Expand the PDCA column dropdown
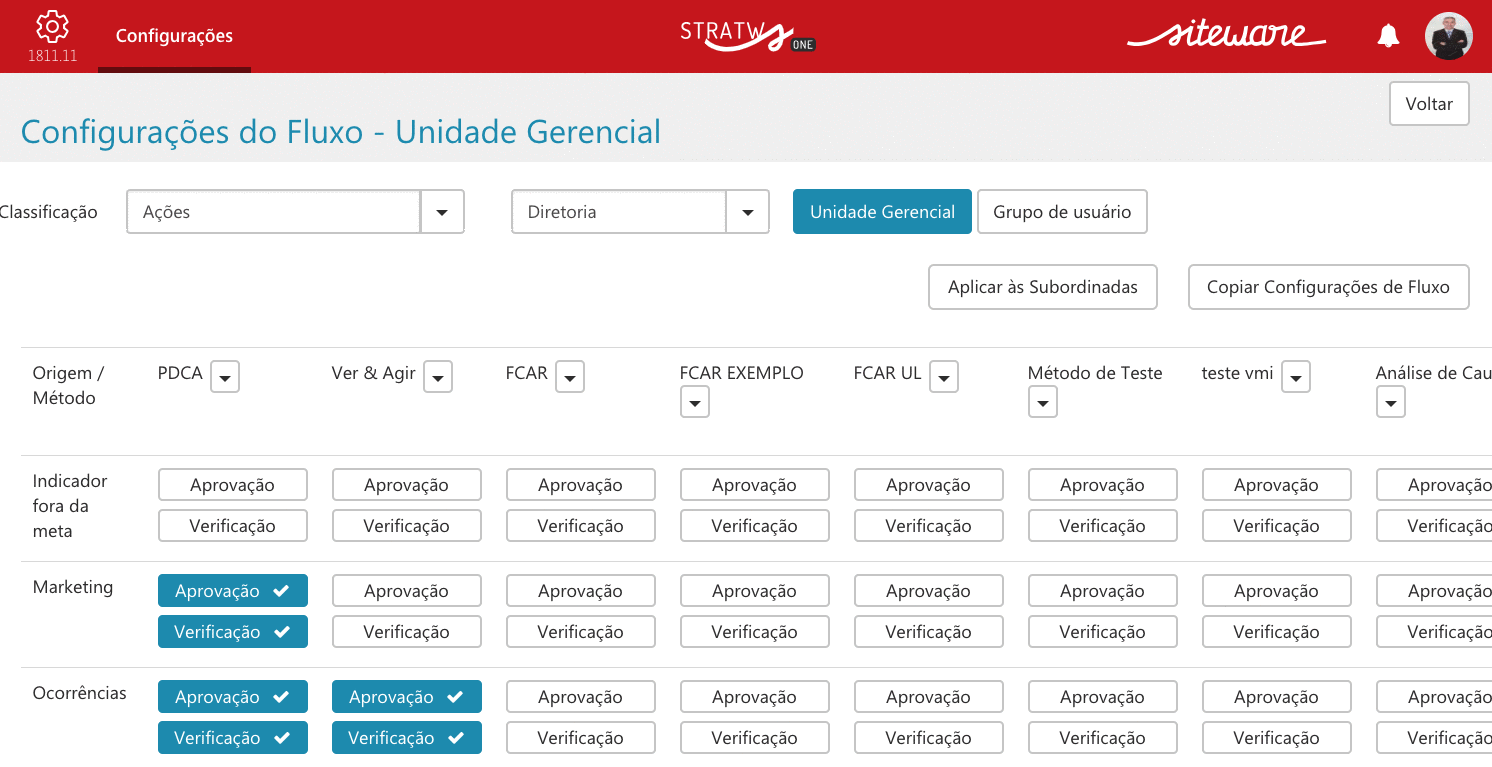This screenshot has height=767, width=1492. click(225, 377)
